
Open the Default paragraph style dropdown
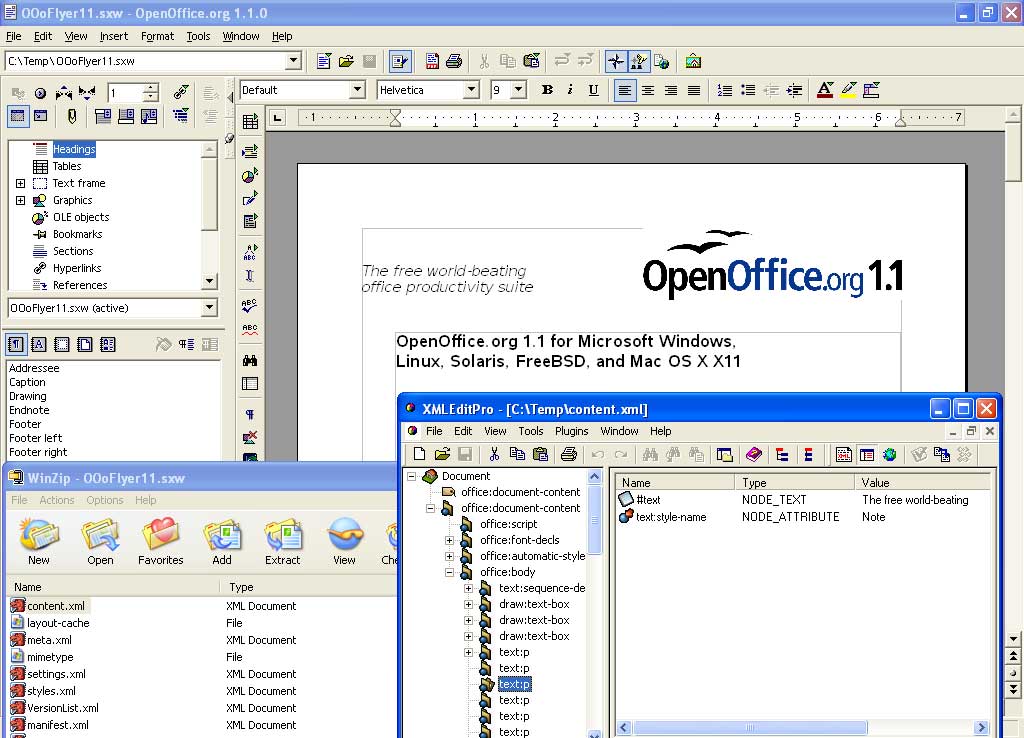[357, 90]
